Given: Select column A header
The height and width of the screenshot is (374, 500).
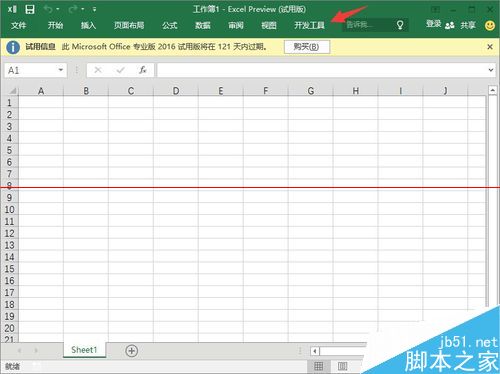Looking at the screenshot, I should tap(41, 91).
